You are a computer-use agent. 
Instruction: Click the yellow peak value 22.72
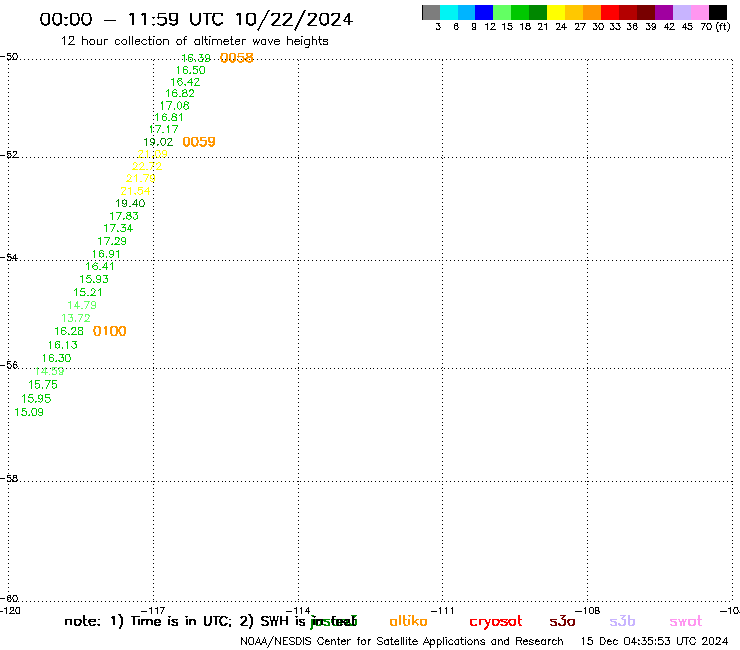coord(147,166)
